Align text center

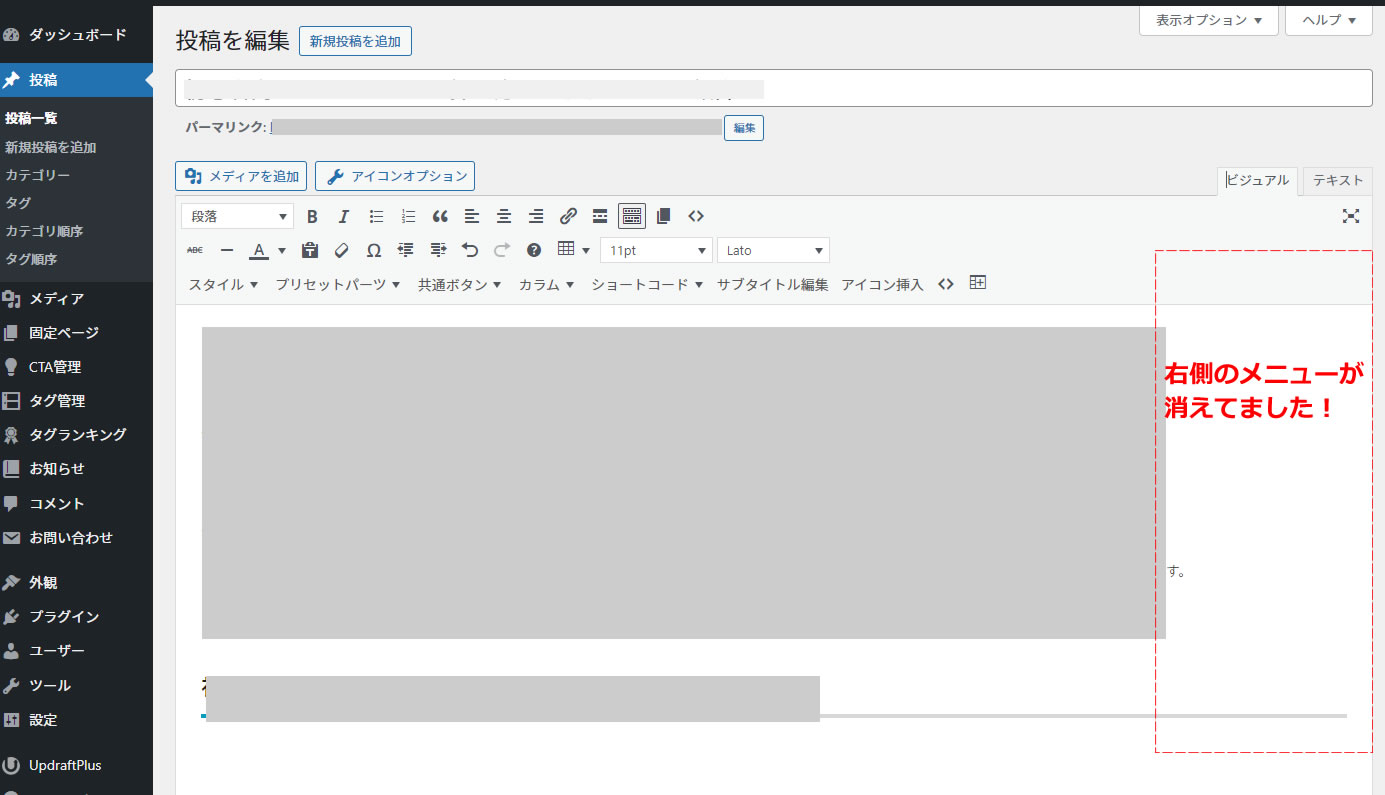[x=504, y=216]
